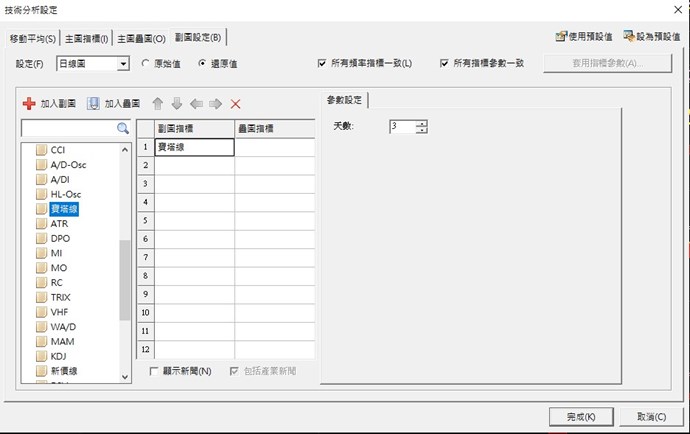
Task: Click the red plus 加入副圖 icon
Action: (29, 103)
